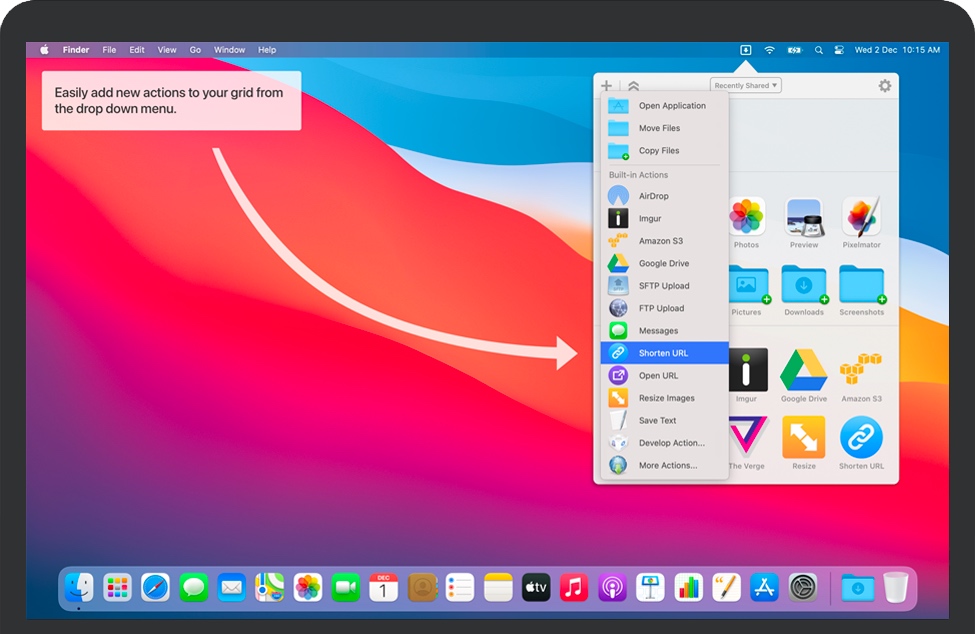Click the Resize action in the grid
The height and width of the screenshot is (634, 975).
coord(803,438)
